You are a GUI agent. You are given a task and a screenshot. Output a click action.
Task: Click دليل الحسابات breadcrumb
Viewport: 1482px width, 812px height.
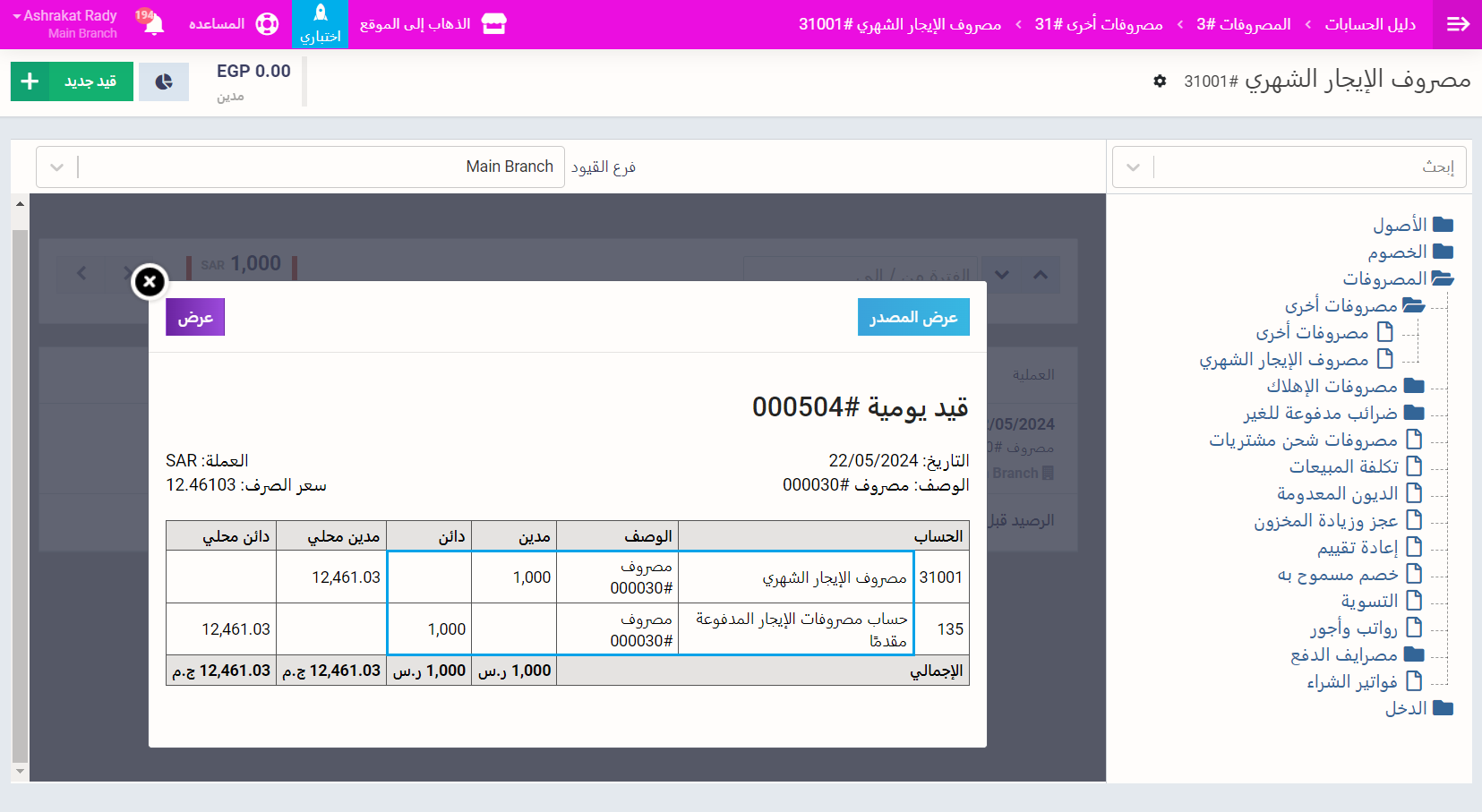1370,24
